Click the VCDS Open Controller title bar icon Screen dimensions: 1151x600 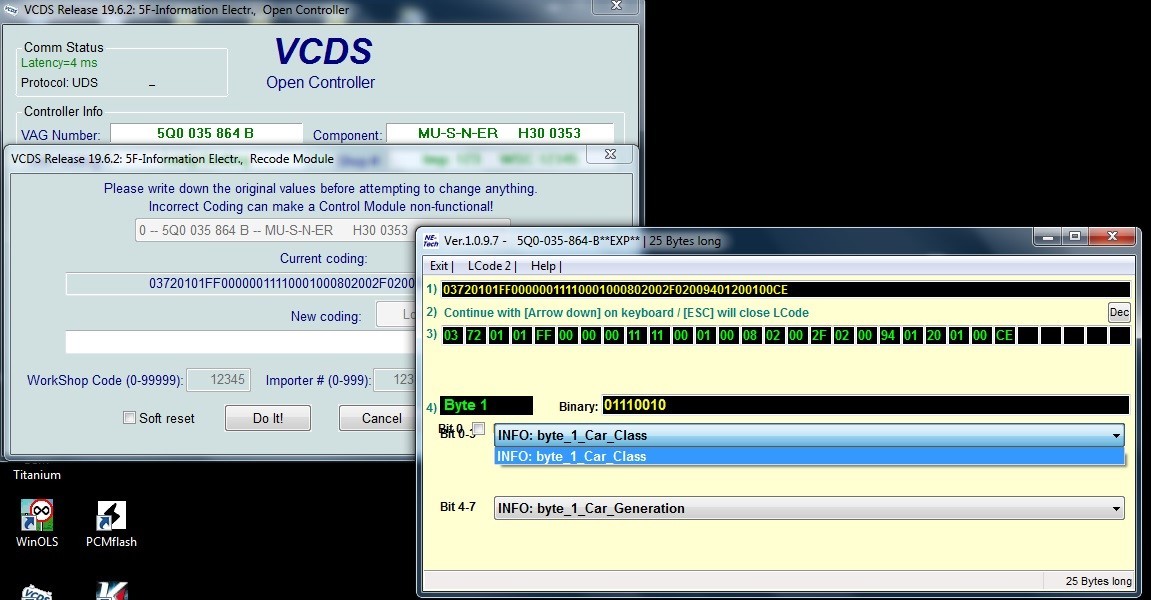[x=11, y=10]
